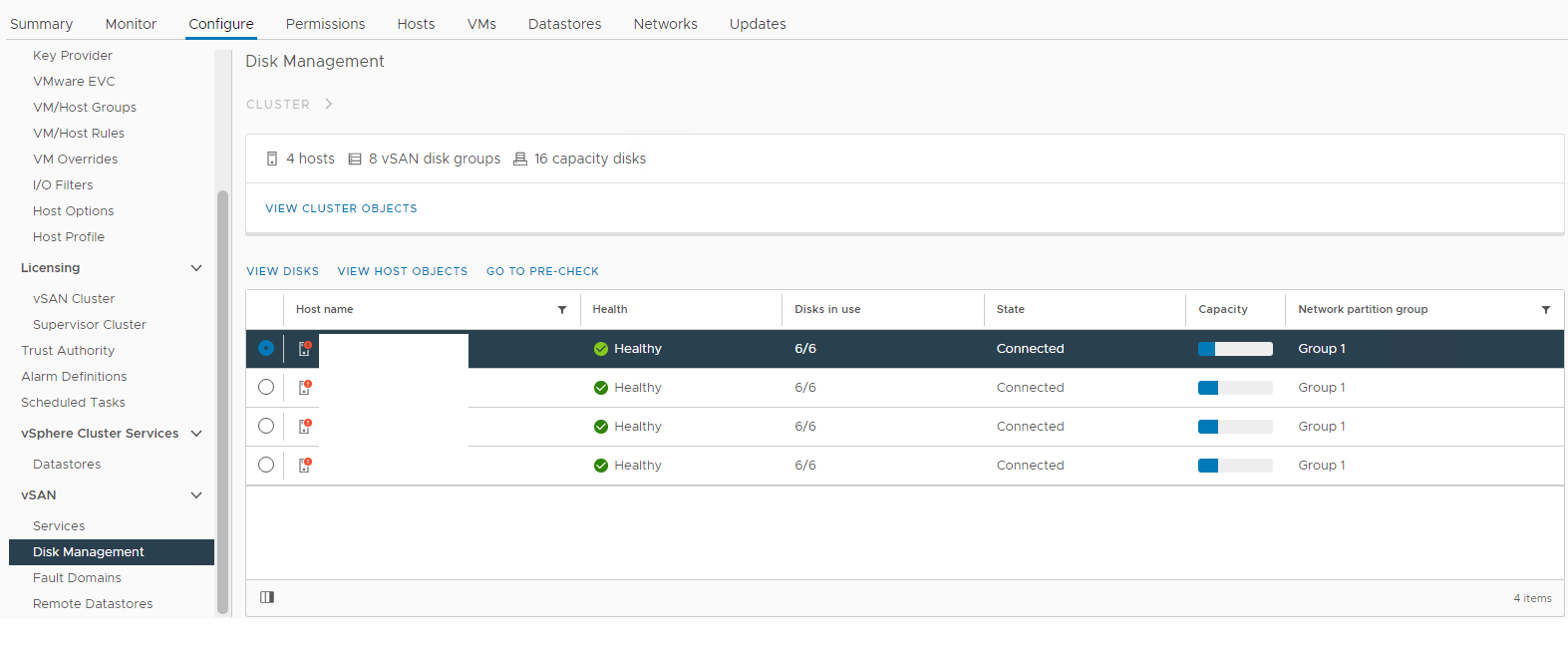
Task: Switch to the Monitor tab
Action: 131,24
